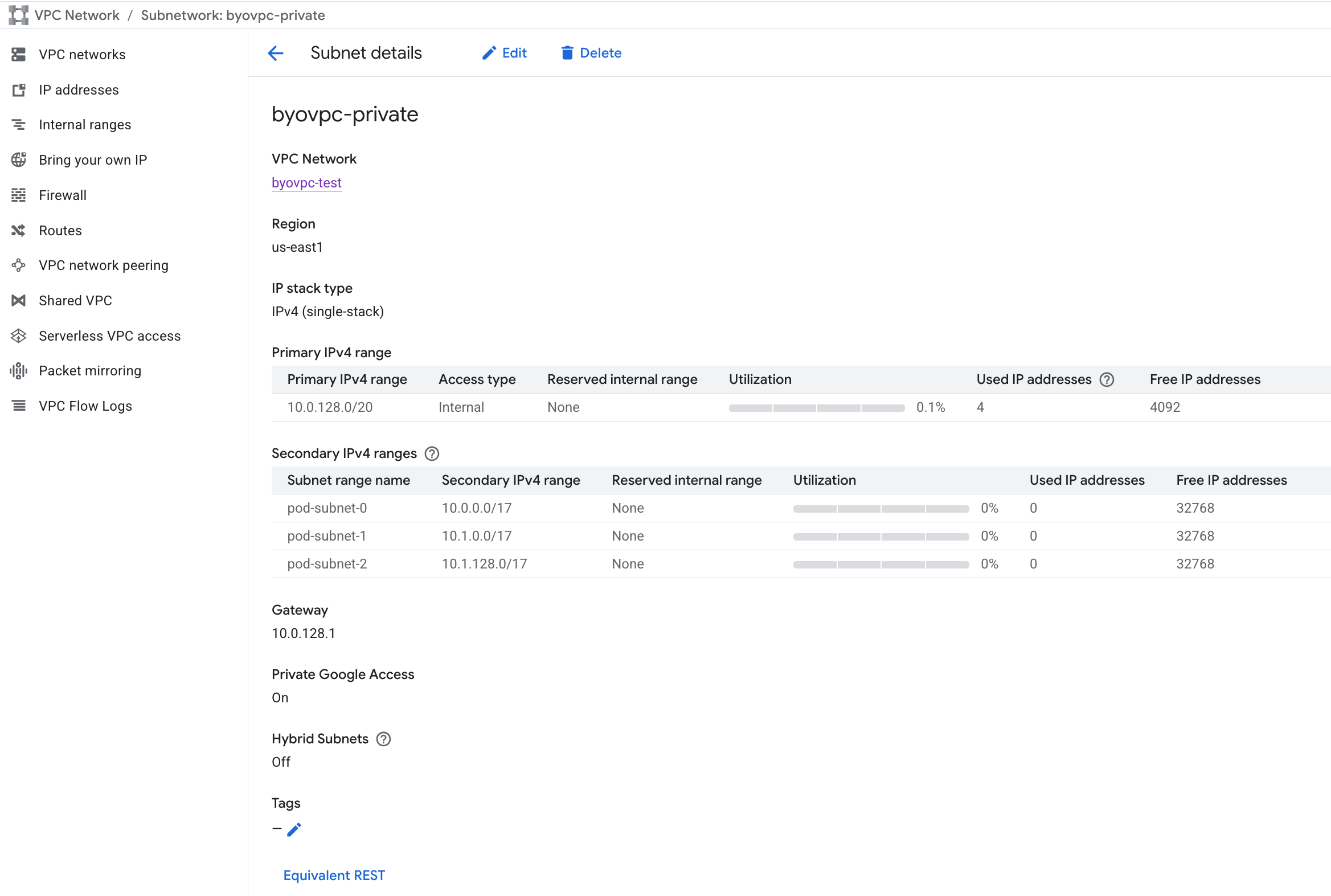Click the Serverless VPC access icon
Viewport: 1331px width, 896px height.
(19, 336)
